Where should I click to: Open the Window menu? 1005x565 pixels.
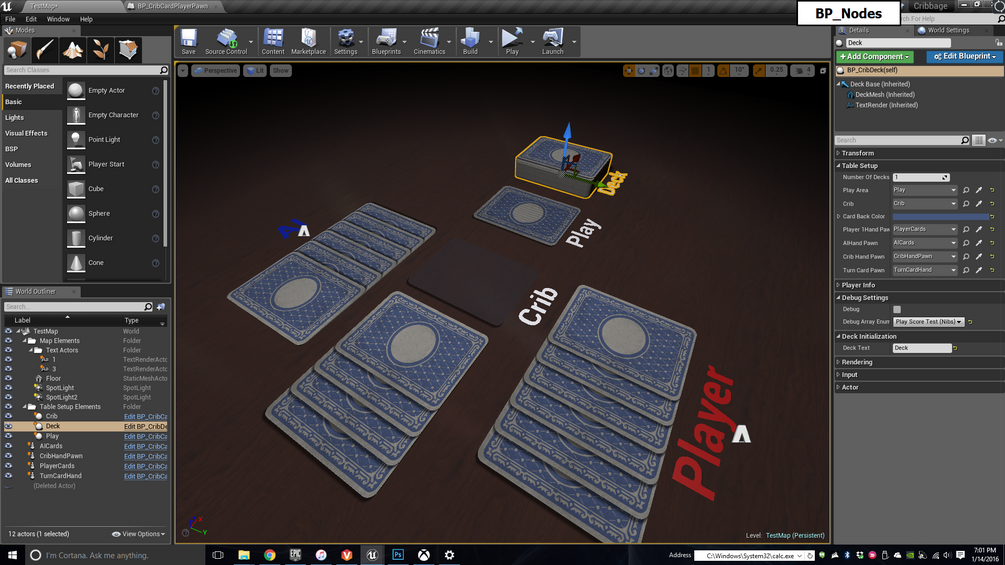pyautogui.click(x=58, y=19)
